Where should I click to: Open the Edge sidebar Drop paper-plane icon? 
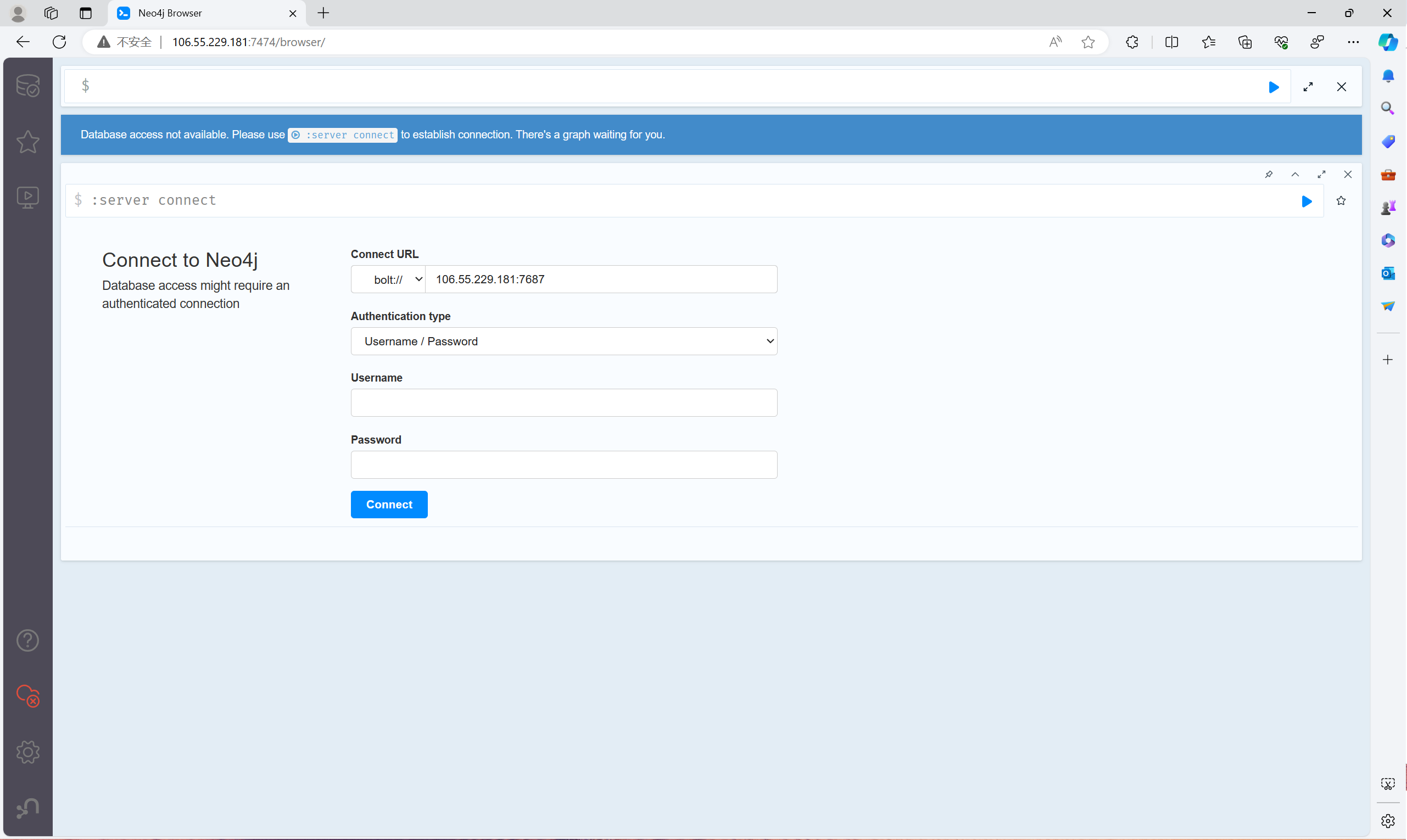coord(1388,306)
